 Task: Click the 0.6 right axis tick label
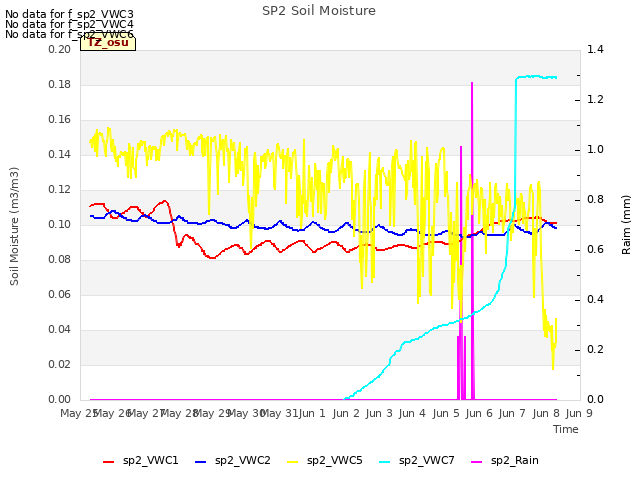tap(595, 249)
